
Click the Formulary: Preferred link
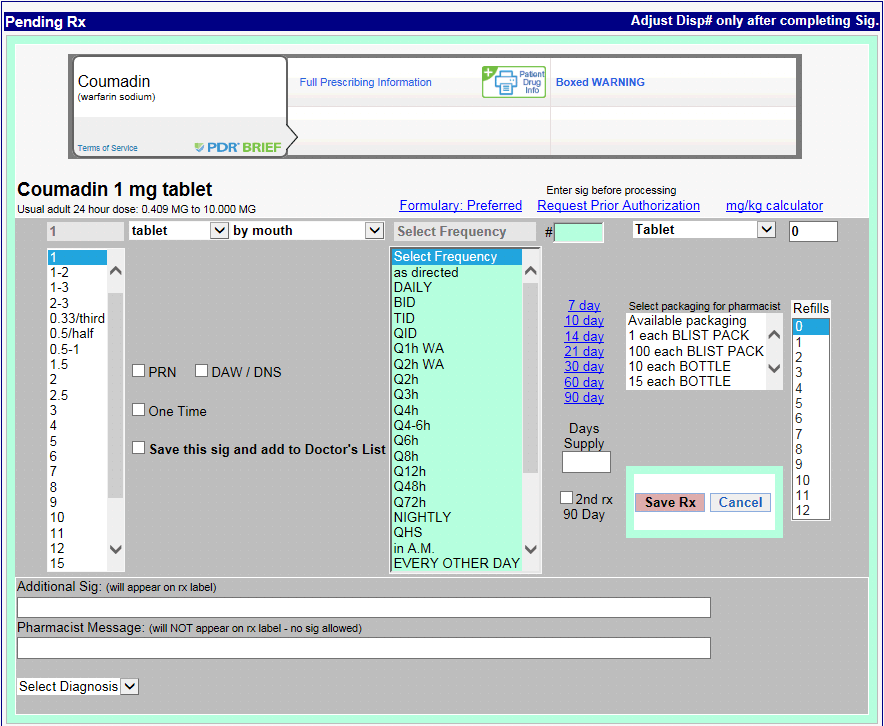(461, 206)
